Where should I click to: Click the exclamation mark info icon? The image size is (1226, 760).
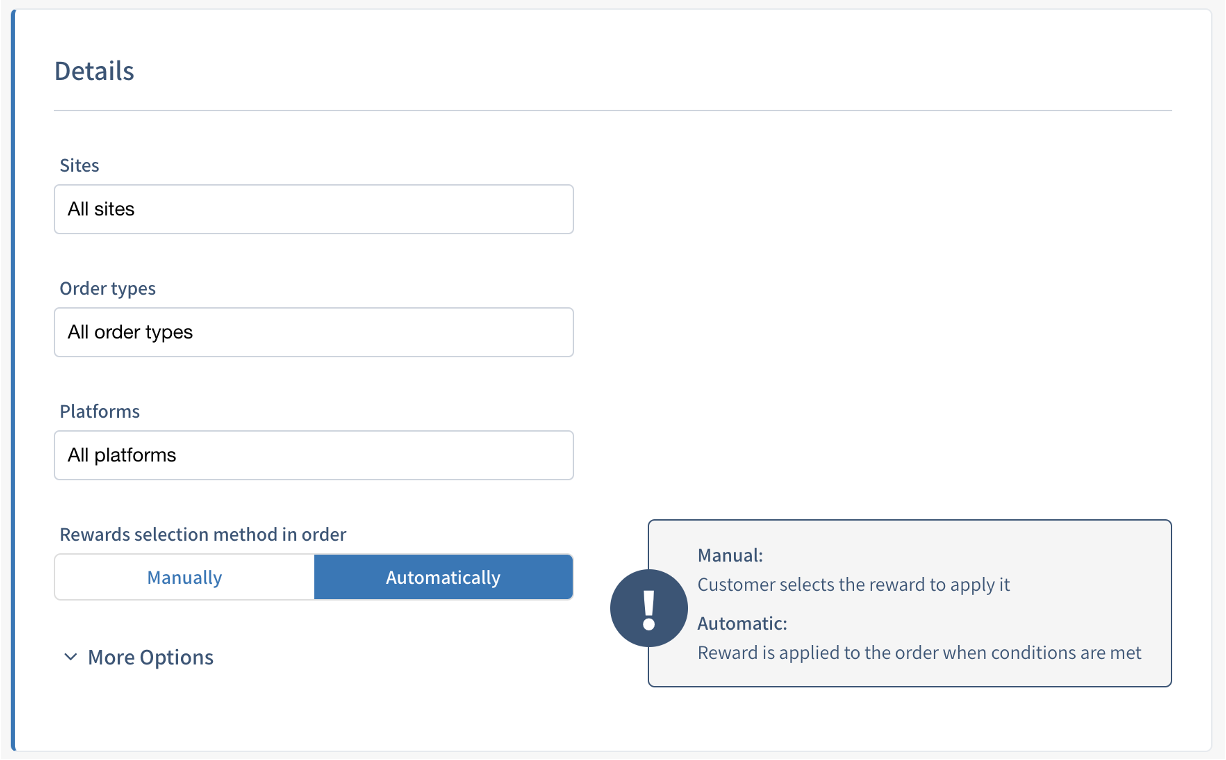click(x=649, y=609)
